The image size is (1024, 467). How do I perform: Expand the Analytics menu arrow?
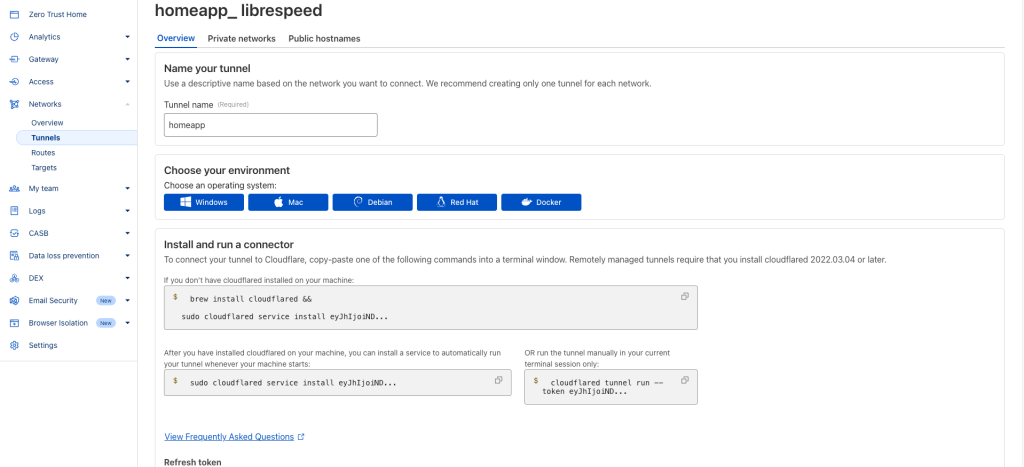click(x=127, y=37)
